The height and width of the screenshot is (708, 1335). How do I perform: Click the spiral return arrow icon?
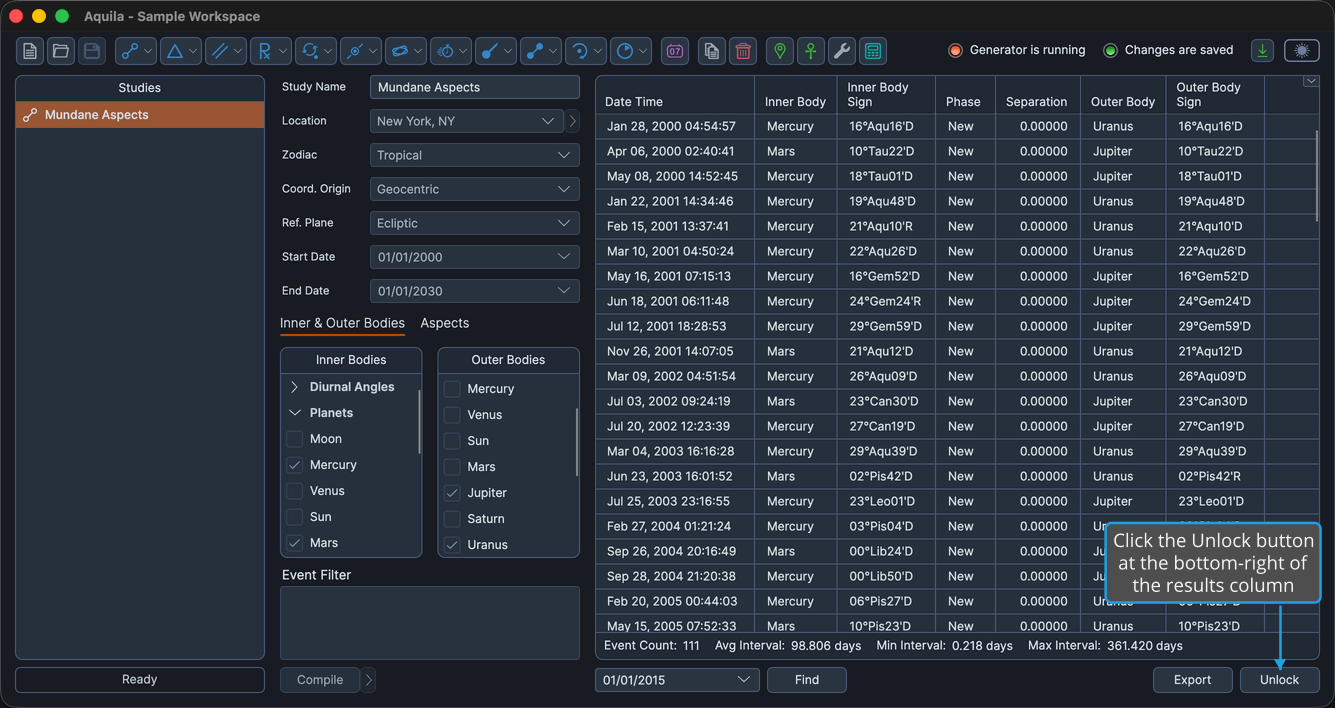tap(586, 51)
